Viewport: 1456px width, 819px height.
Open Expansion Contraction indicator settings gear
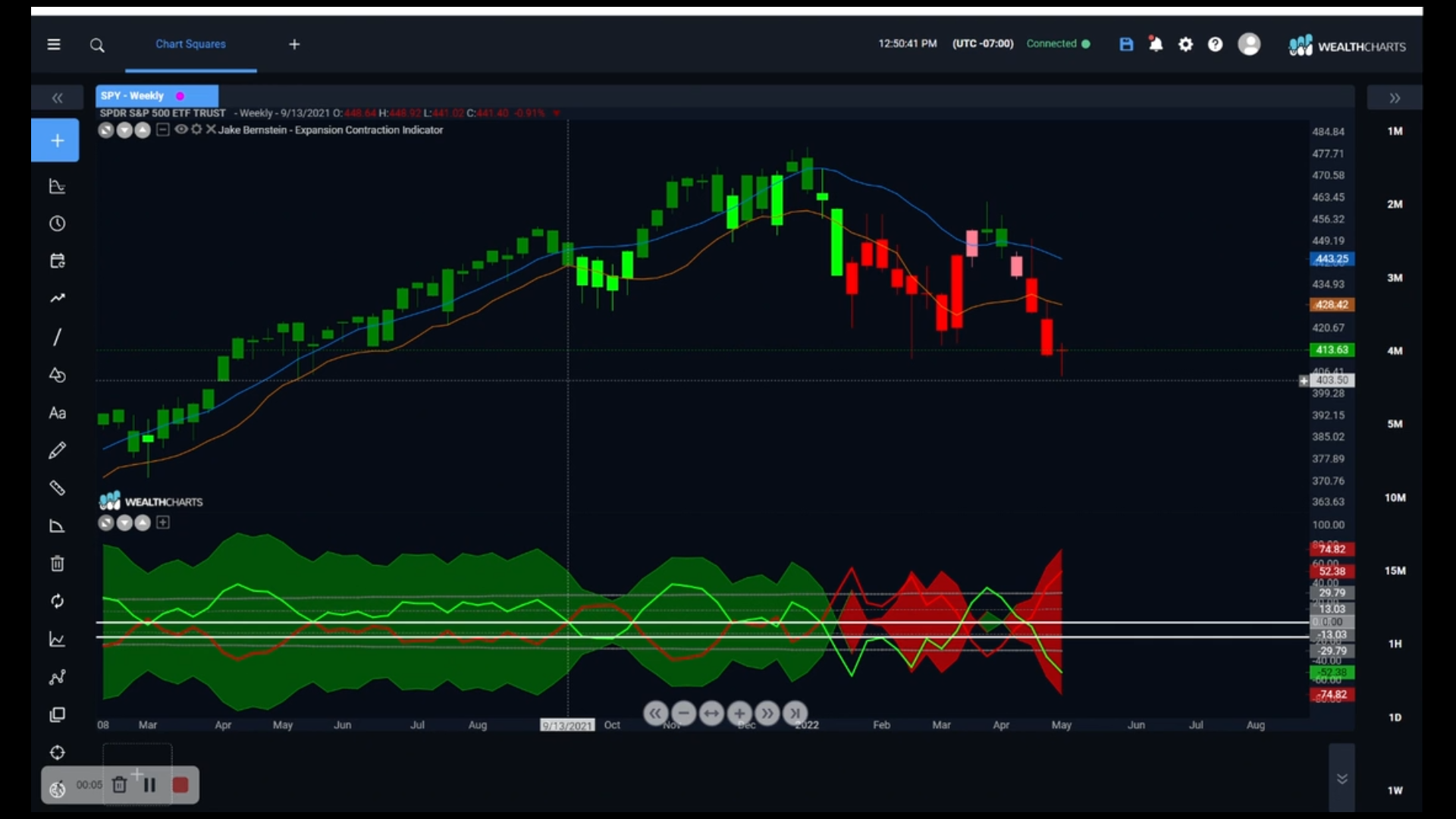click(x=196, y=130)
